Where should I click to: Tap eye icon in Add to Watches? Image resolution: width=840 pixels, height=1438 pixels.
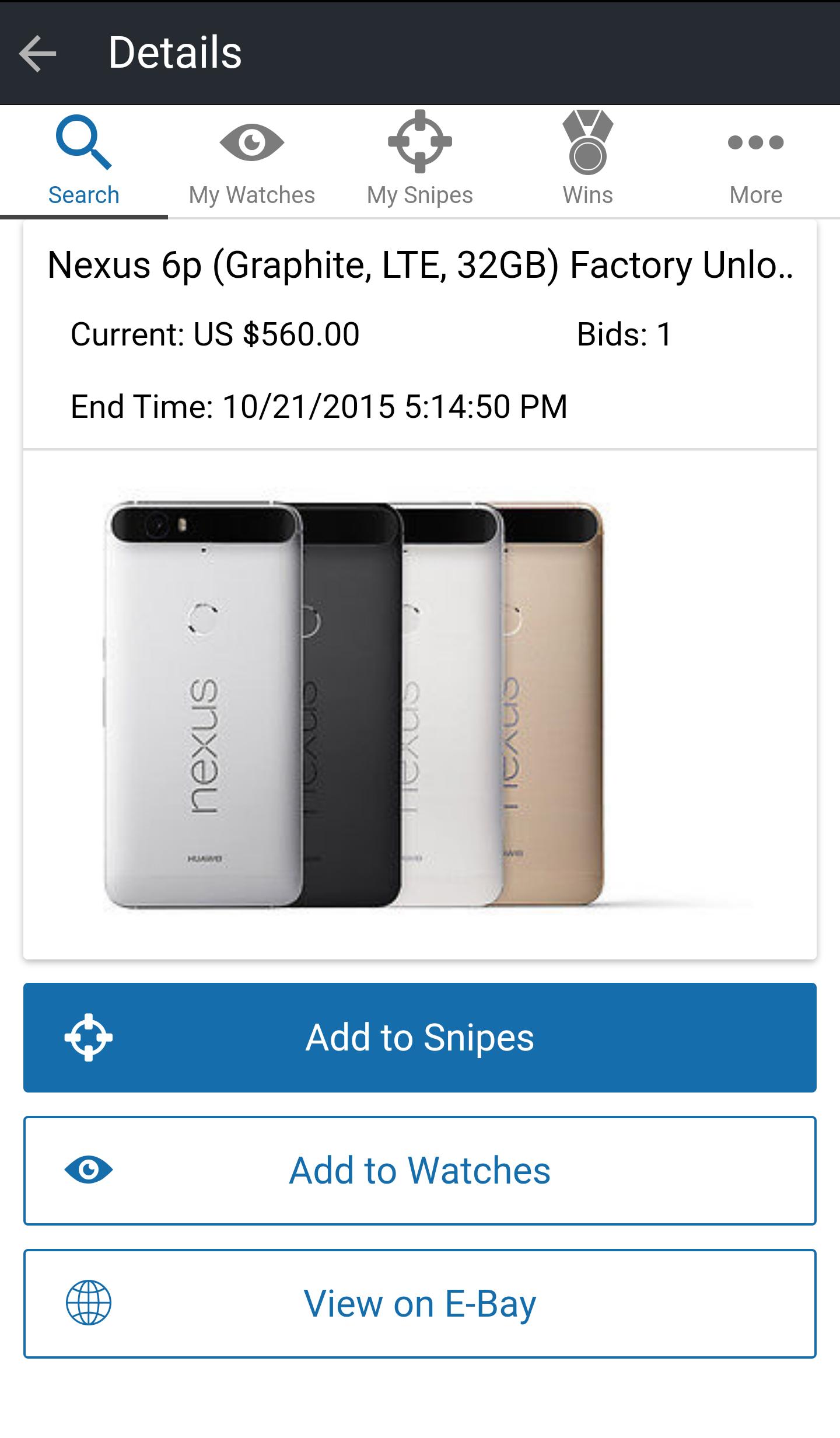click(x=89, y=1170)
